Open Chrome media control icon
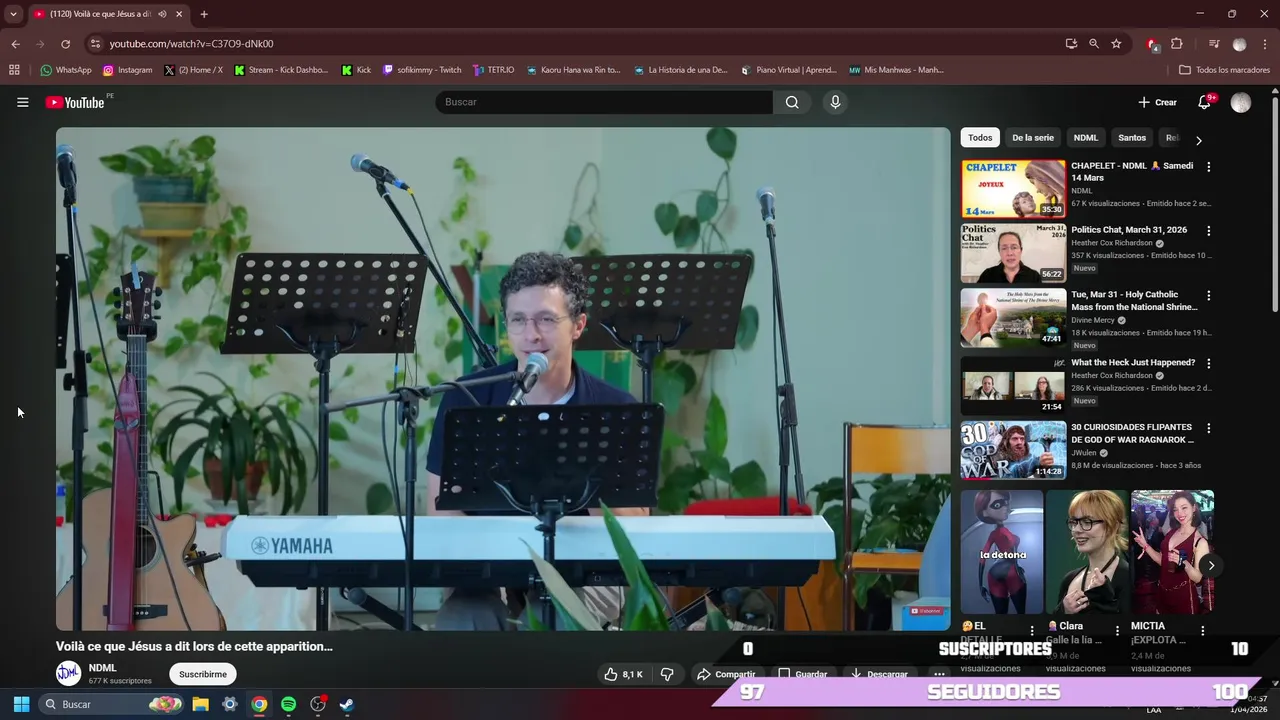 pos(1214,44)
